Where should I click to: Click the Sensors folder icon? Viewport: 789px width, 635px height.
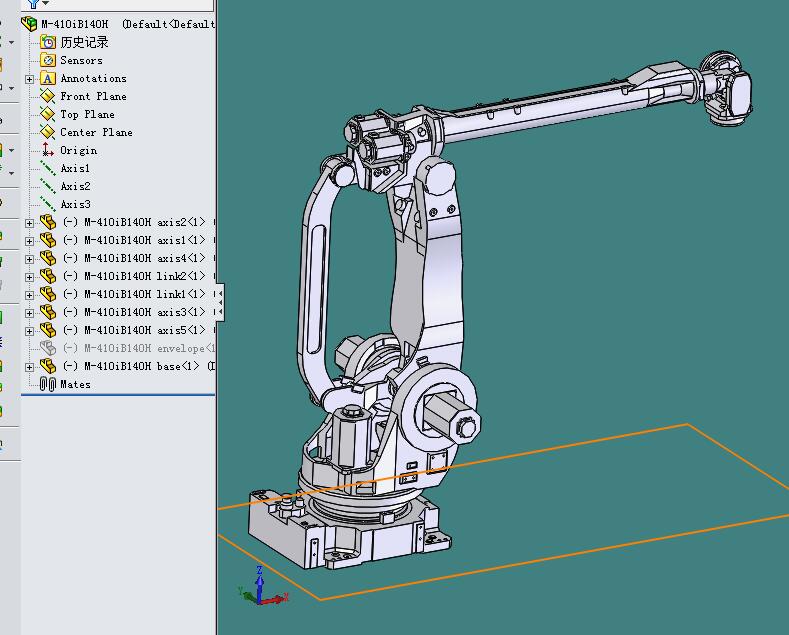[x=47, y=60]
